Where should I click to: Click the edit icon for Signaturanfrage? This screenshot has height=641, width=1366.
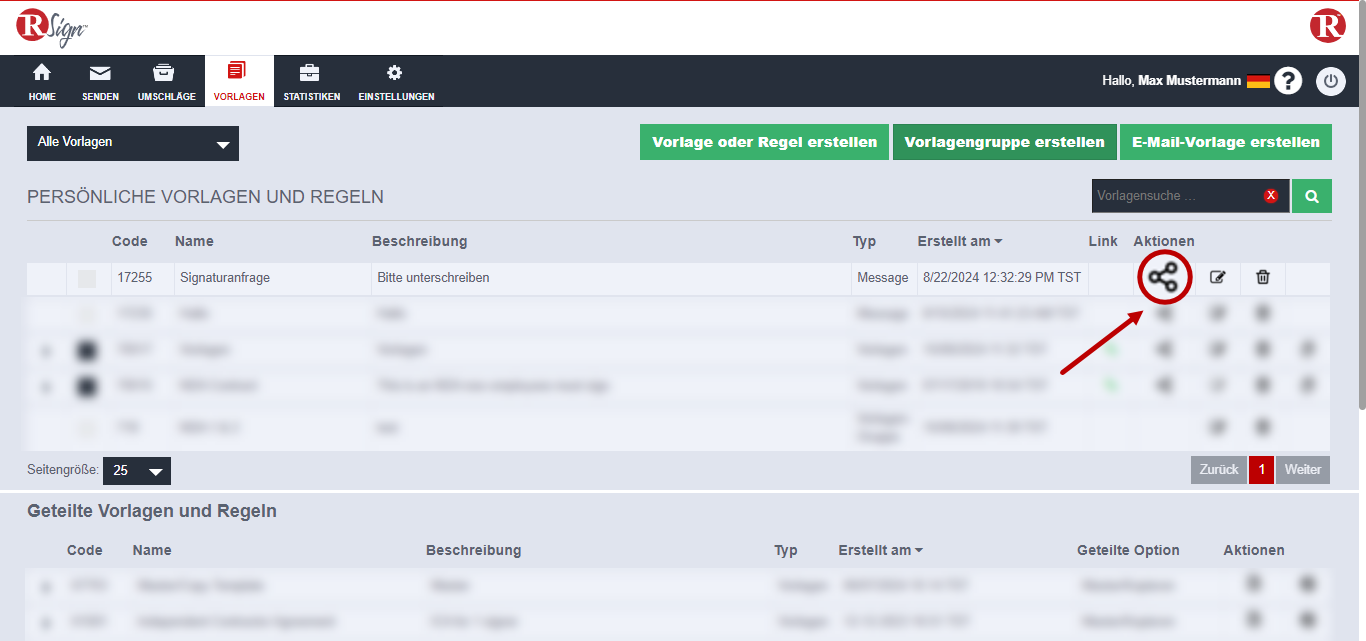[1217, 278]
